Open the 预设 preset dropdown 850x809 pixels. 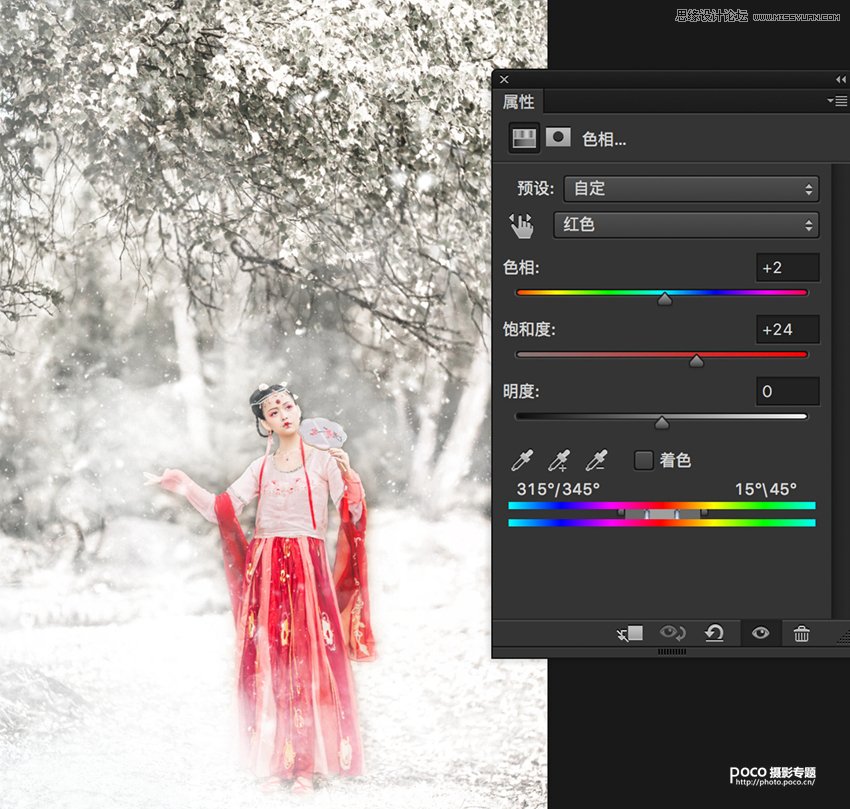pyautogui.click(x=691, y=188)
